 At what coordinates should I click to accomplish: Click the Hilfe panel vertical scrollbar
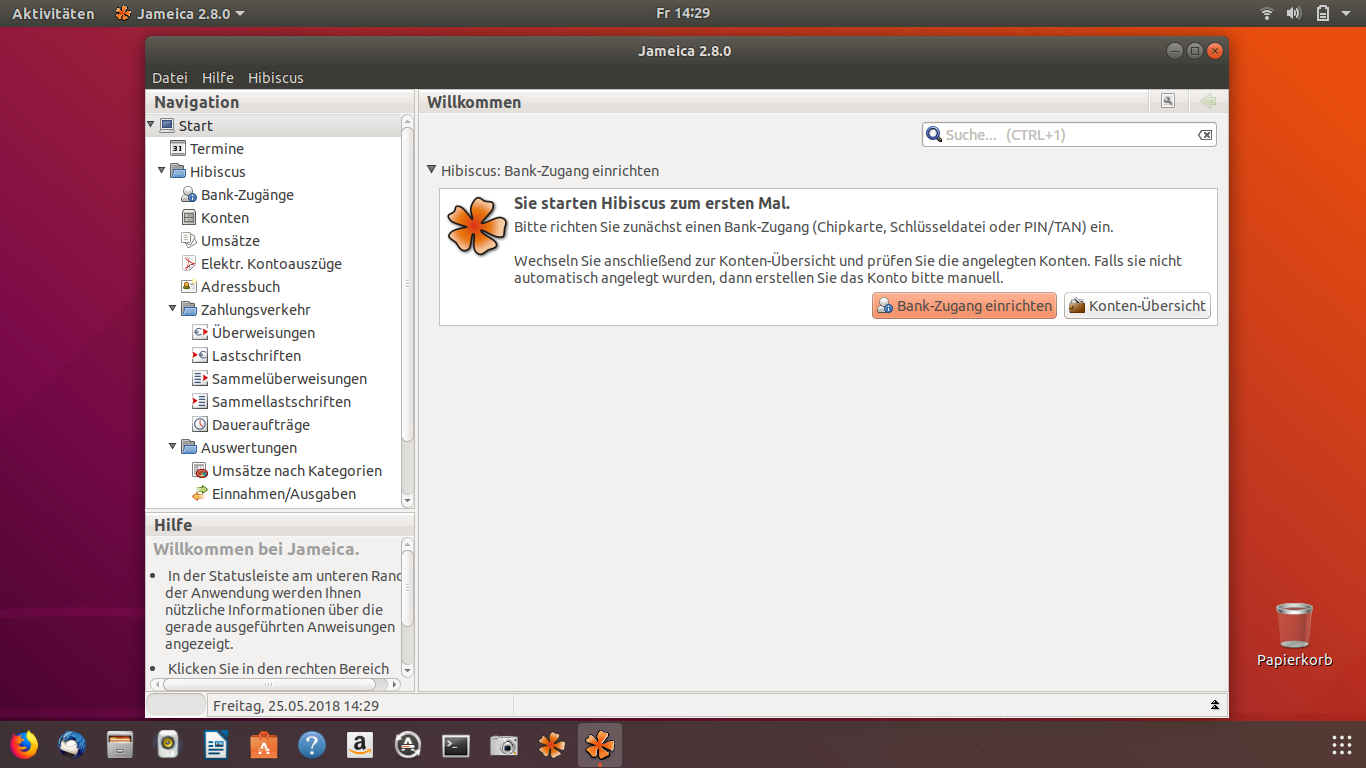click(407, 588)
